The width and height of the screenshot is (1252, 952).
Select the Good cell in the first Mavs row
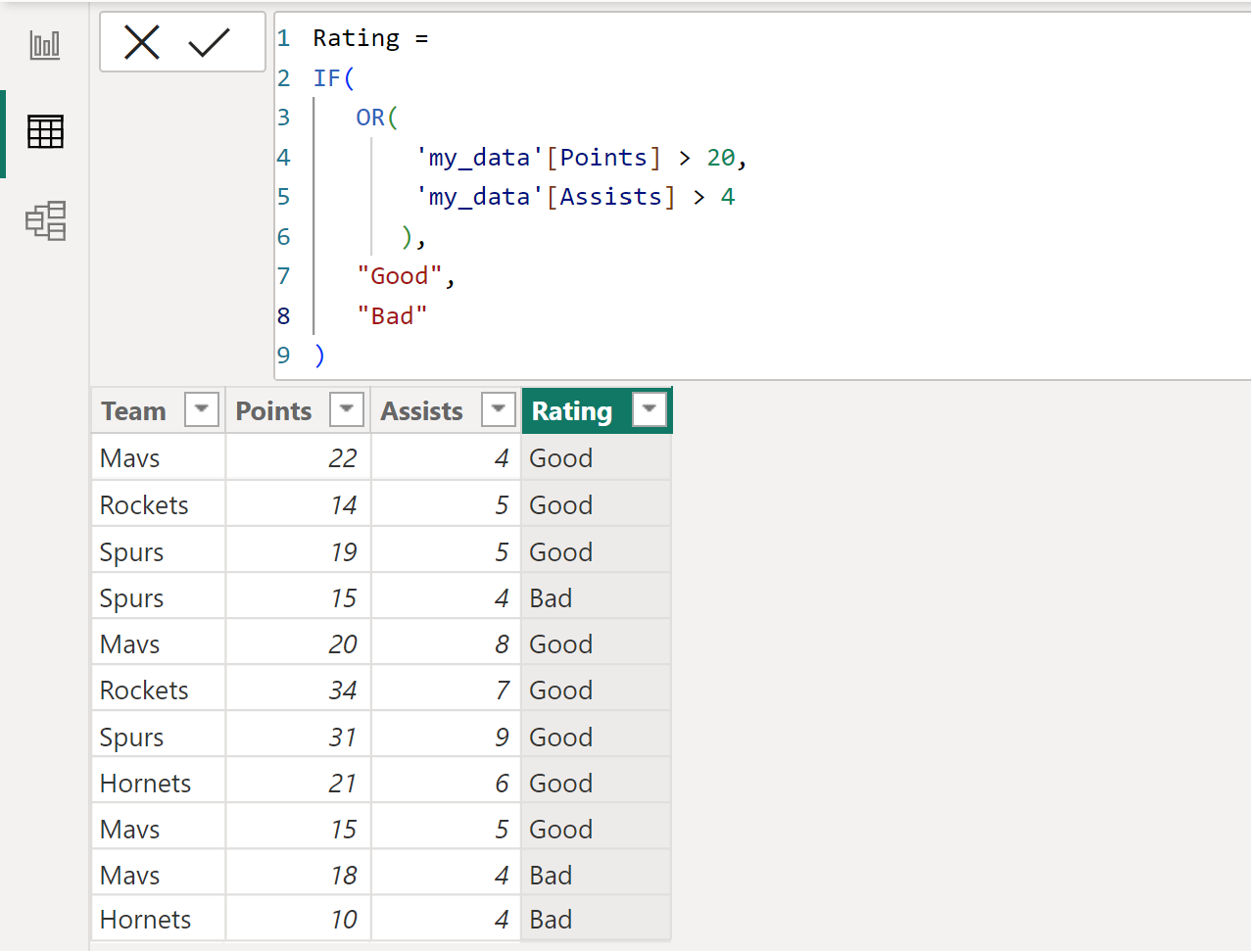558,457
